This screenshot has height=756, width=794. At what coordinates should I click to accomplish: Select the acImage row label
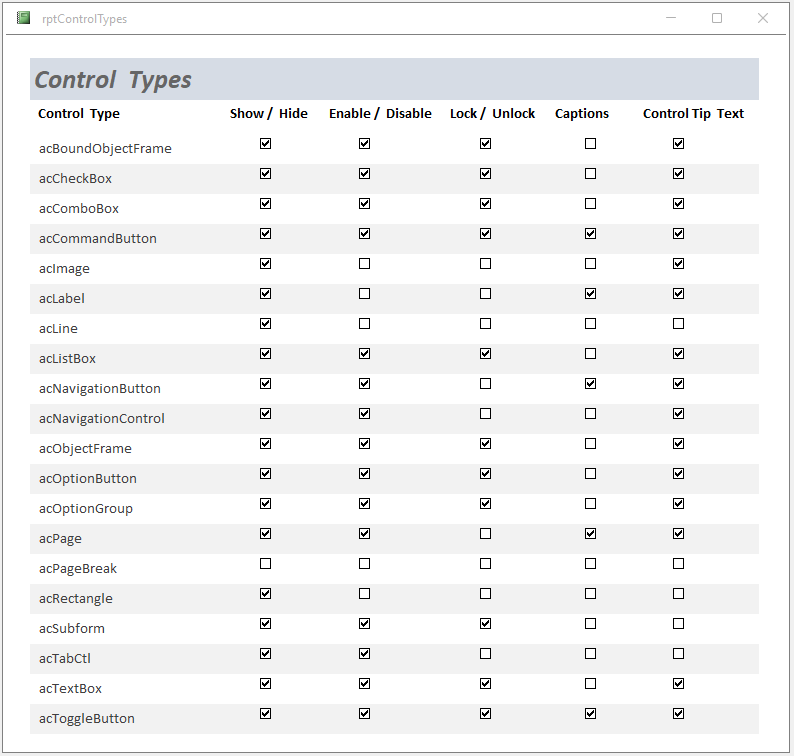pos(64,268)
